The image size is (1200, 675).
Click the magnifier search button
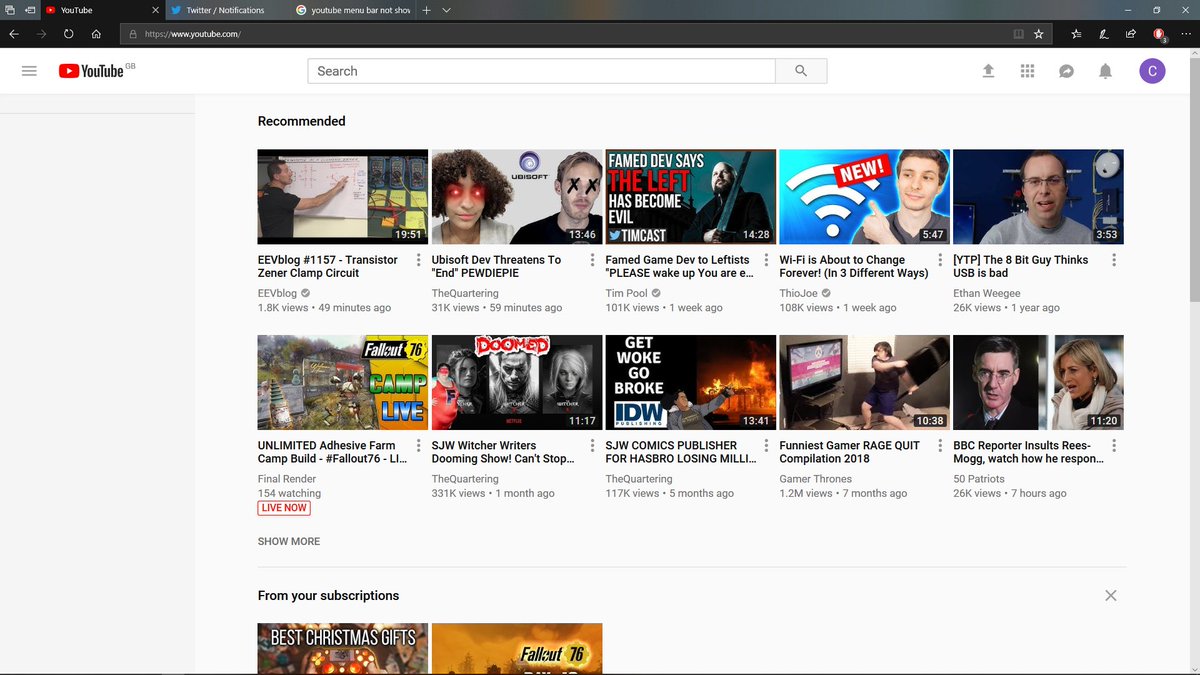801,71
